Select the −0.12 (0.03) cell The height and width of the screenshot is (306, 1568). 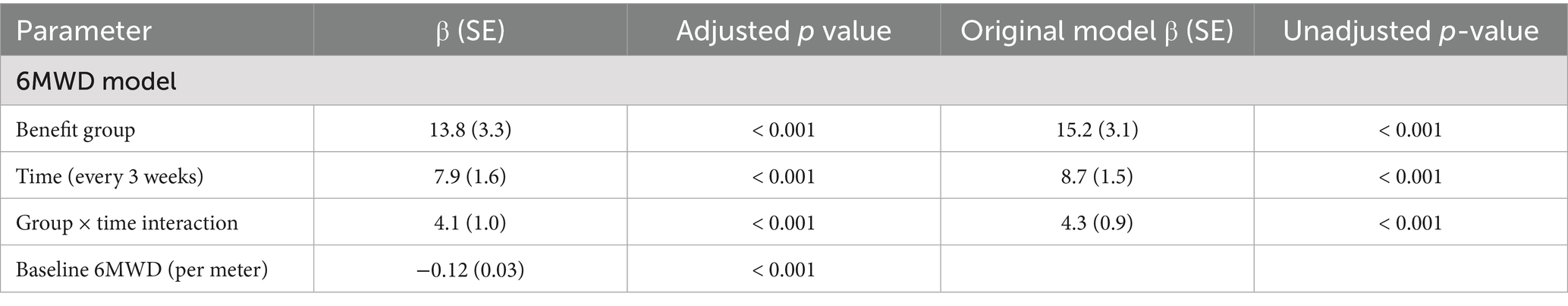470,270
